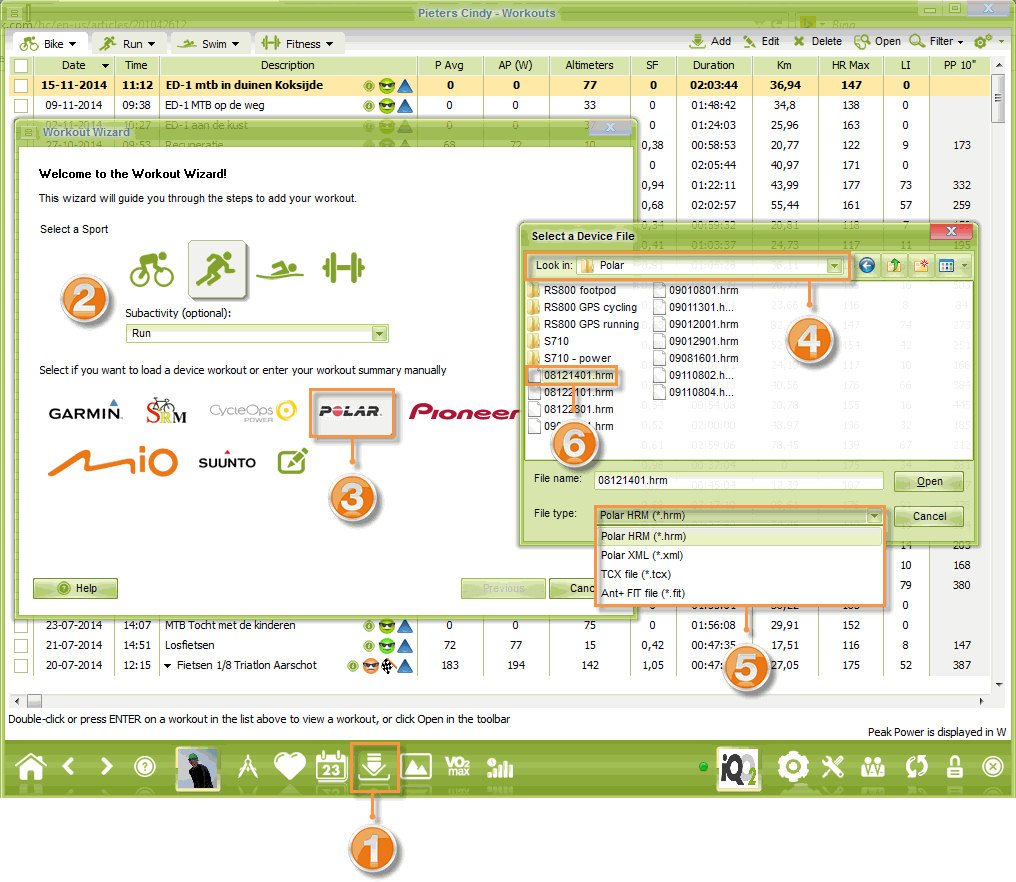Open the calendar icon in bottom toolbar

pos(331,767)
